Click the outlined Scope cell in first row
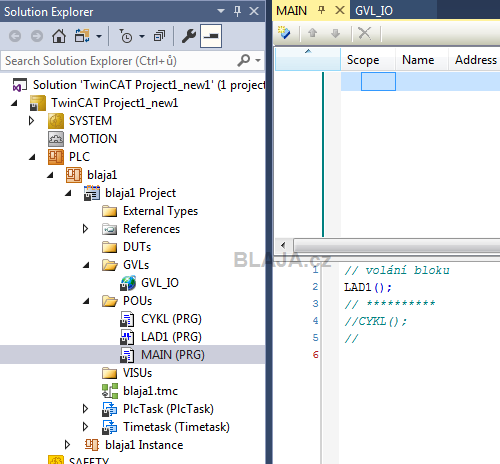The width and height of the screenshot is (500, 464). (378, 81)
